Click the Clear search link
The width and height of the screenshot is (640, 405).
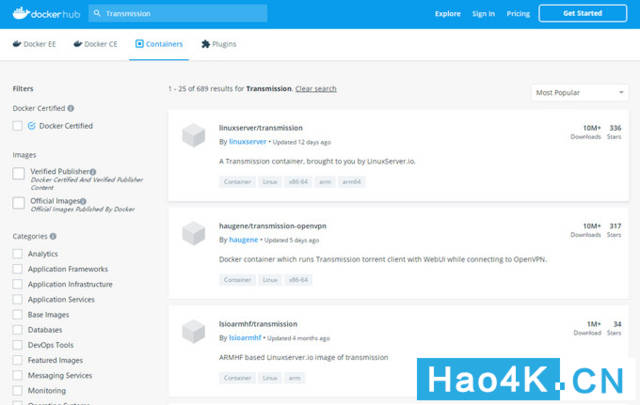coord(316,89)
